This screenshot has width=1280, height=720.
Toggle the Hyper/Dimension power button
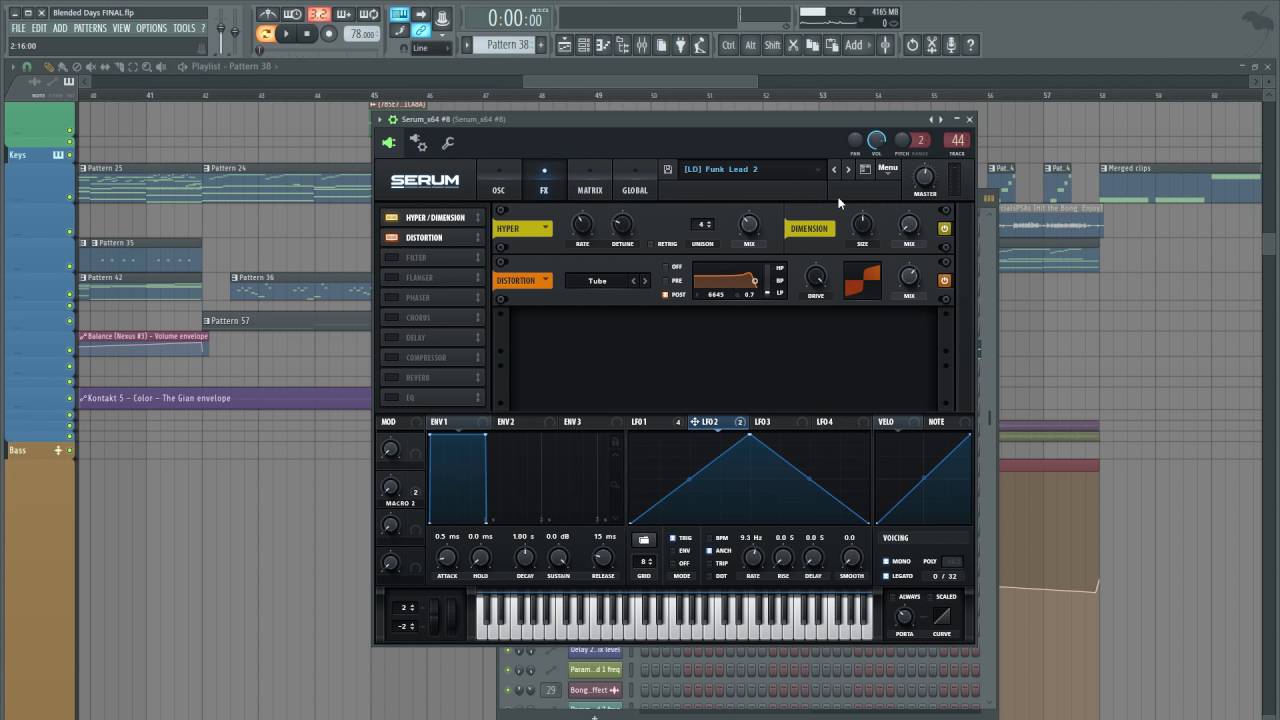(x=944, y=228)
